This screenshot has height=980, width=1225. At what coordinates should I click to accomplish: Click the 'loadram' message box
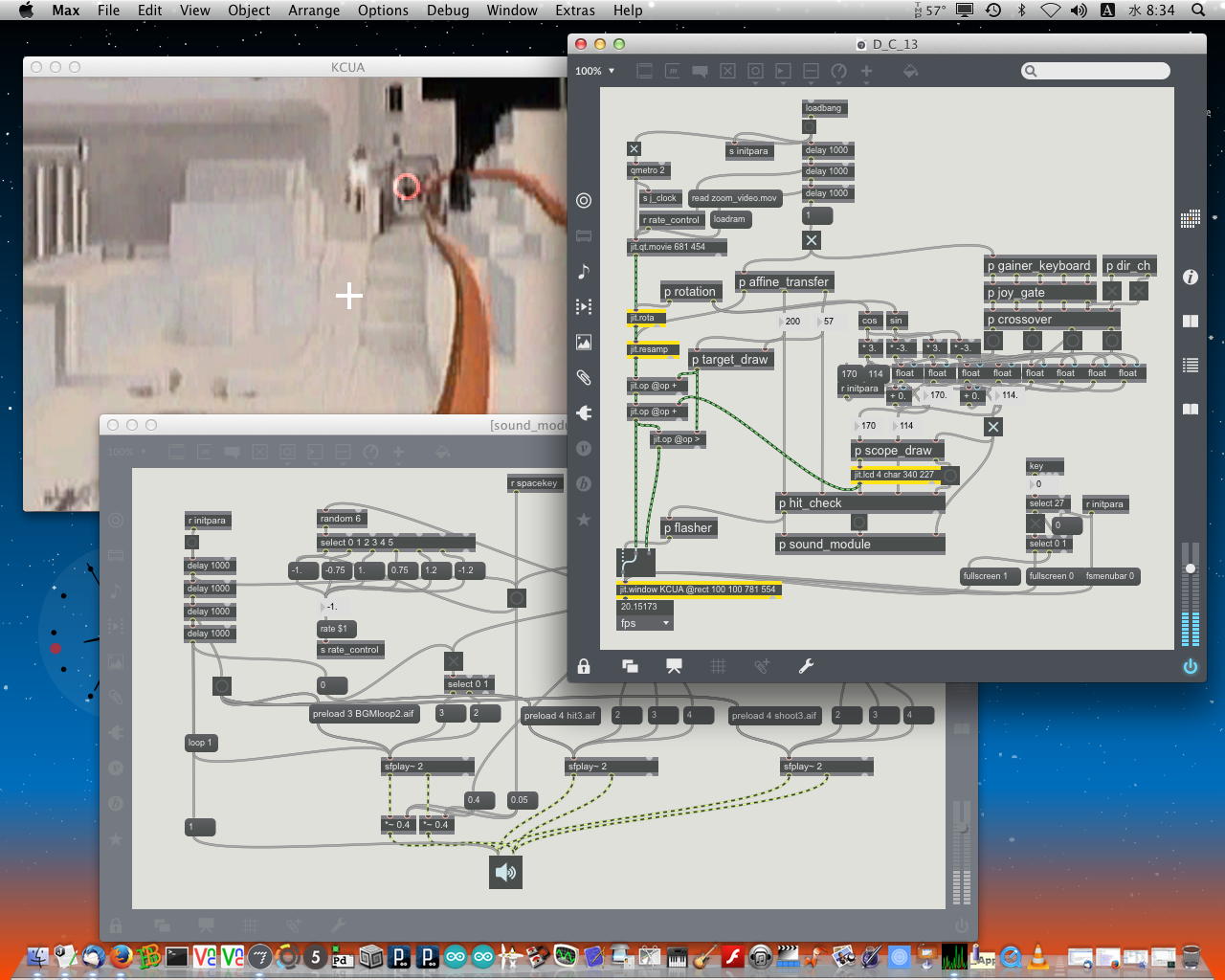(732, 219)
